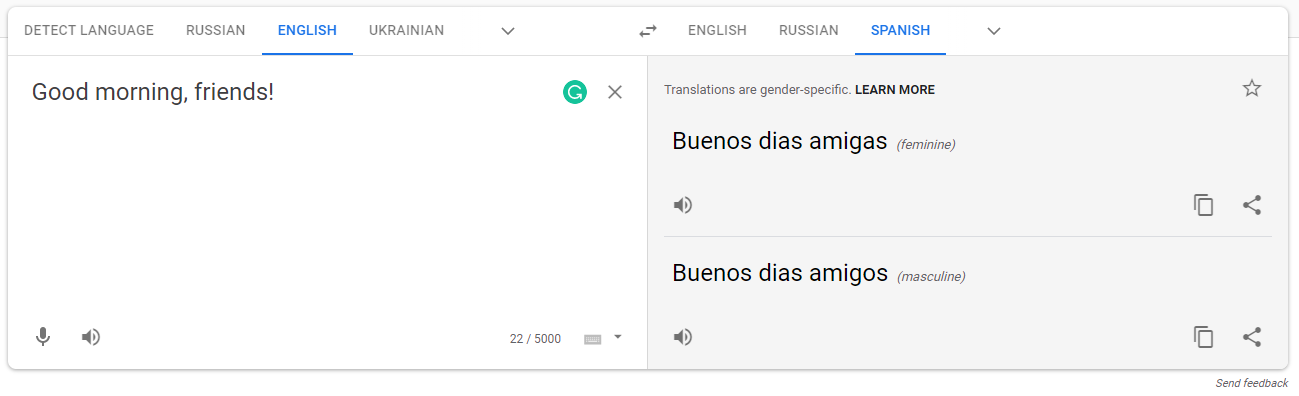
Task: Select Detect Language source tab
Action: [x=89, y=31]
